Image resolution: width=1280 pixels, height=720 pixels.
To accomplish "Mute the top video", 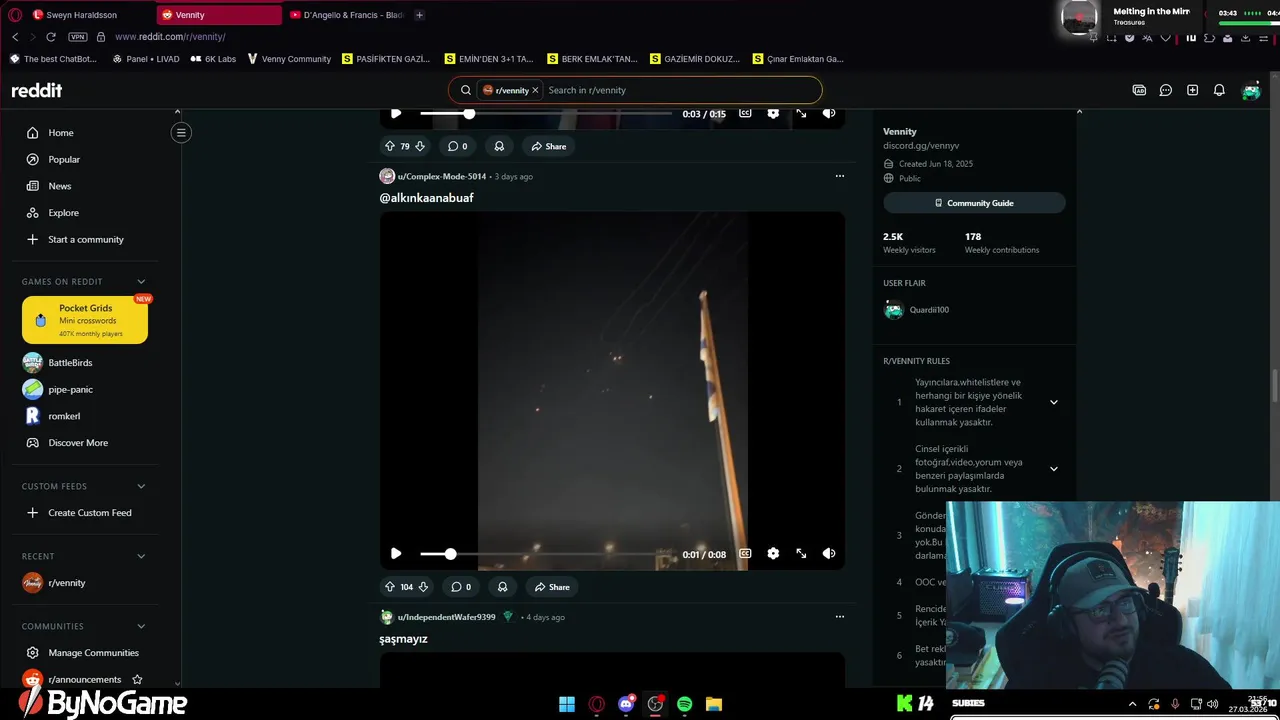I will click(x=829, y=114).
